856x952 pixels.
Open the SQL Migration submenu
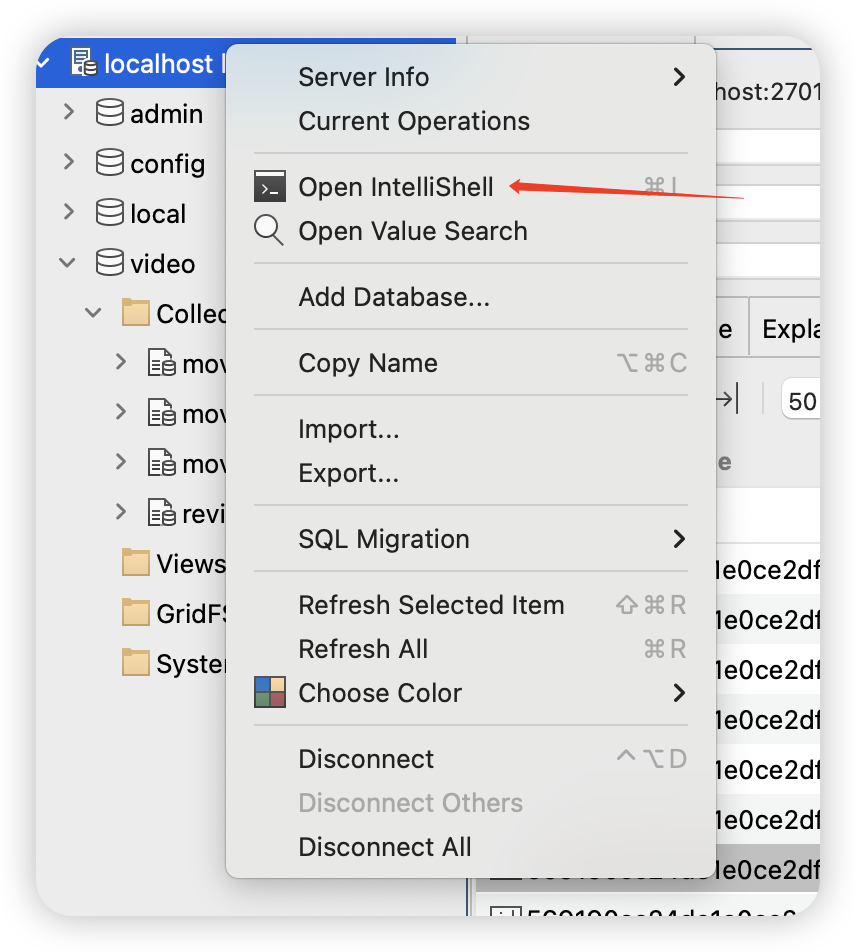point(384,539)
